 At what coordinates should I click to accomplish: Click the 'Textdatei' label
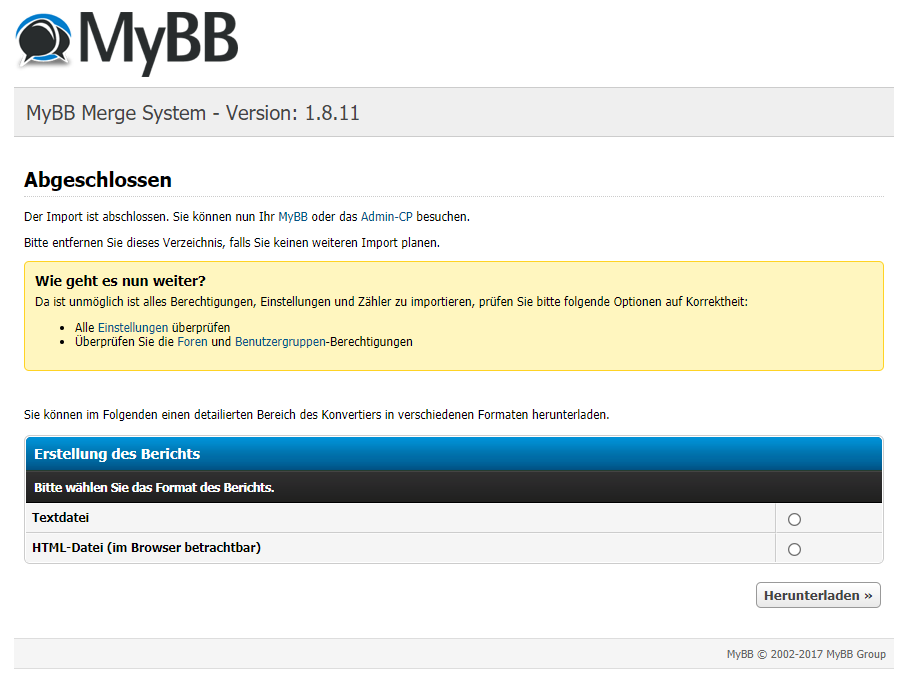click(x=61, y=518)
